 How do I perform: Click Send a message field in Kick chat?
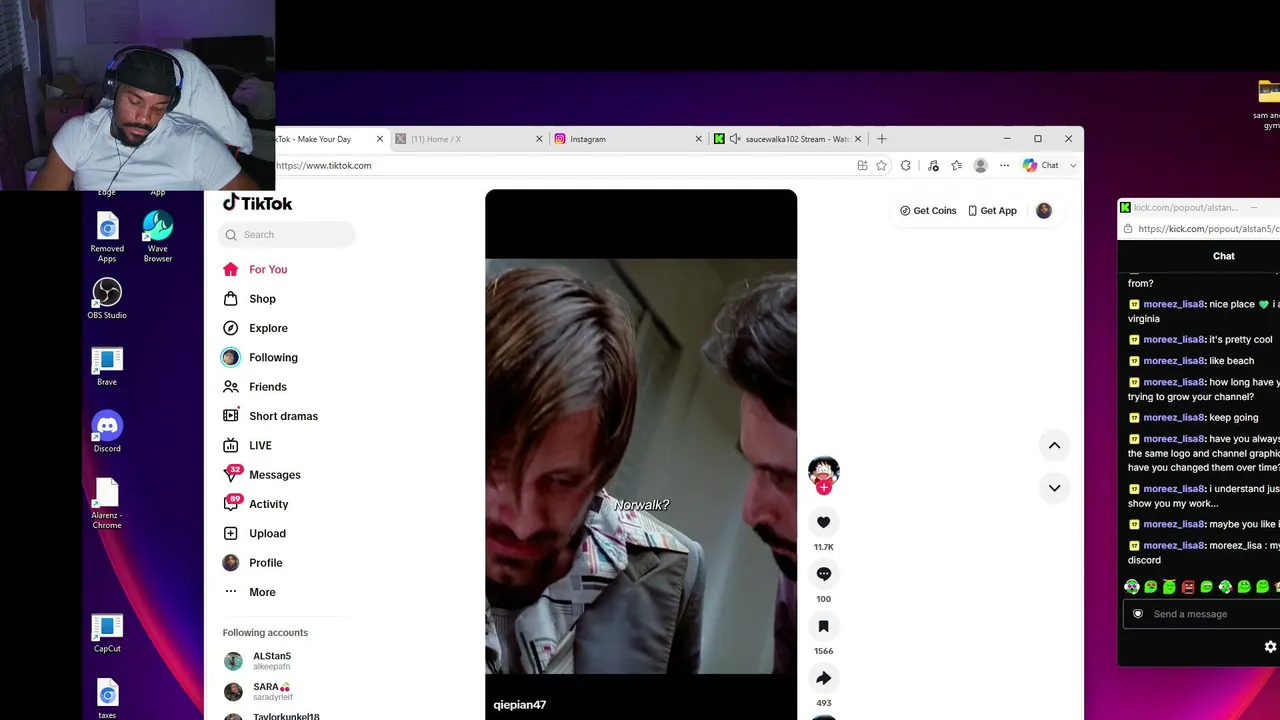tap(1203, 614)
